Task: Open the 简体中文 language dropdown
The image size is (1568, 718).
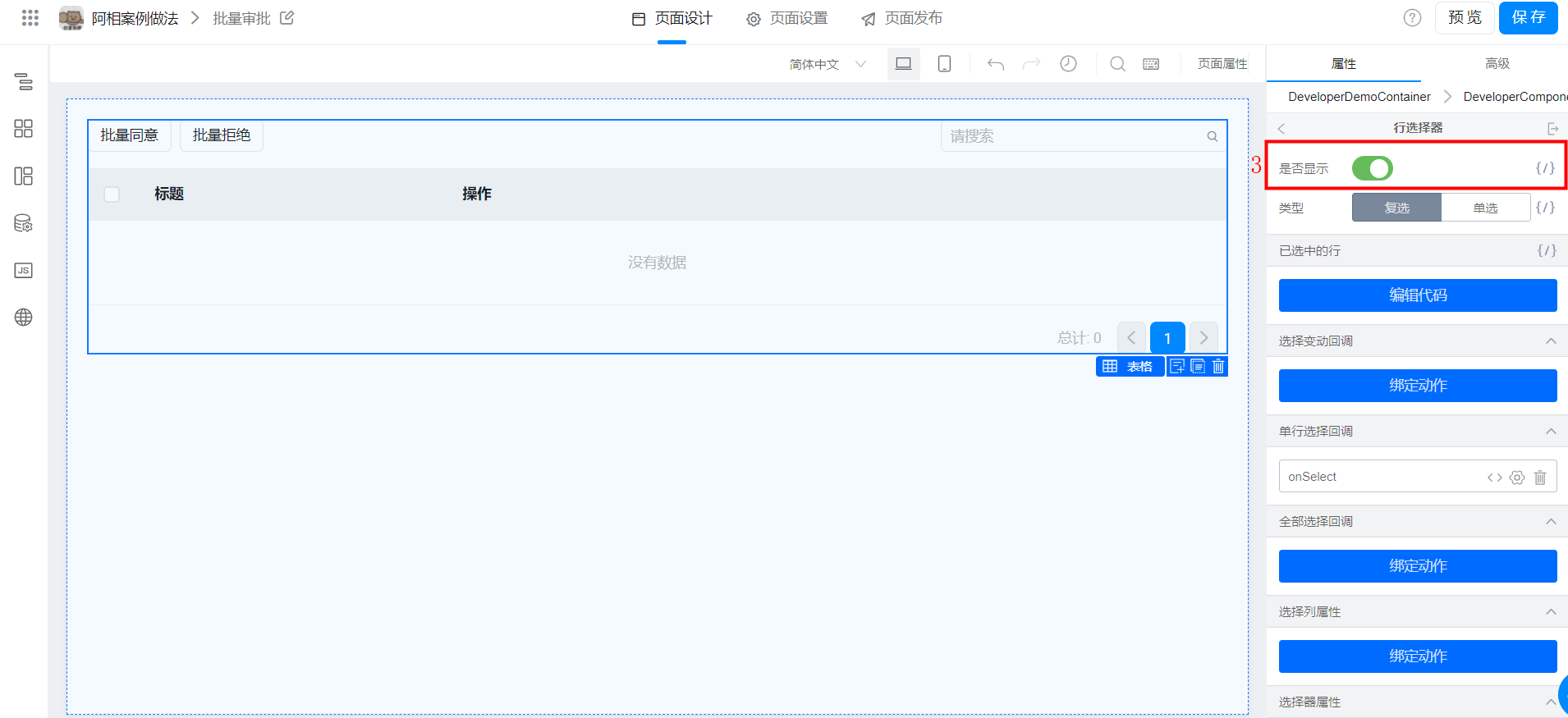Action: tap(827, 64)
